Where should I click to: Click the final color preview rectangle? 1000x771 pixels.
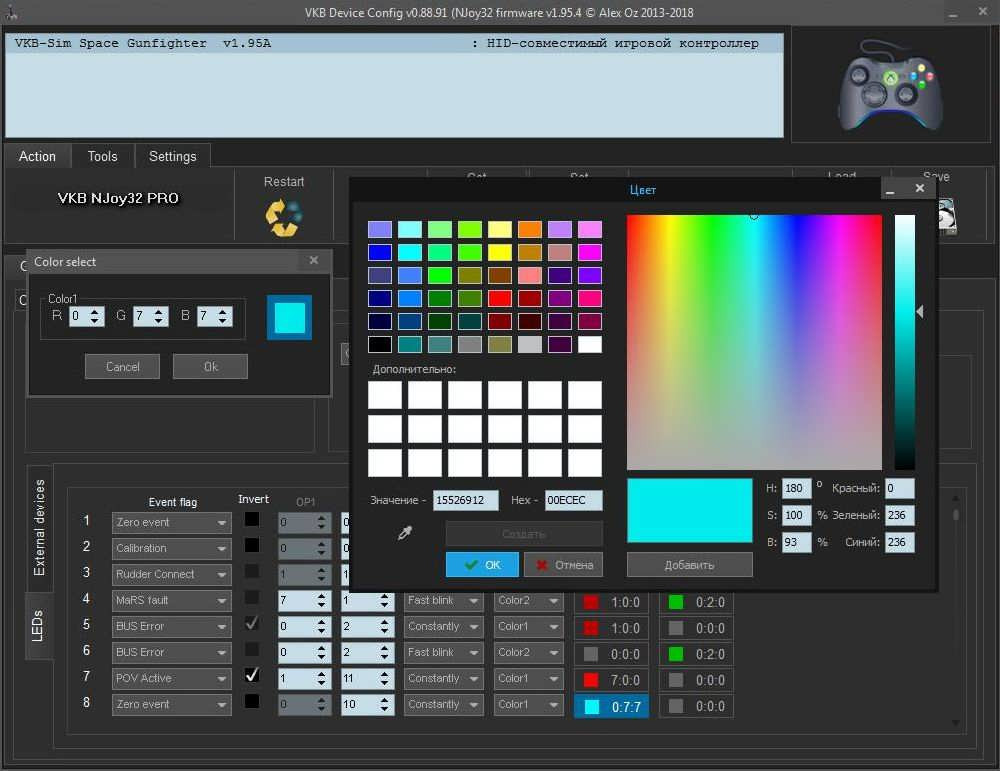689,511
